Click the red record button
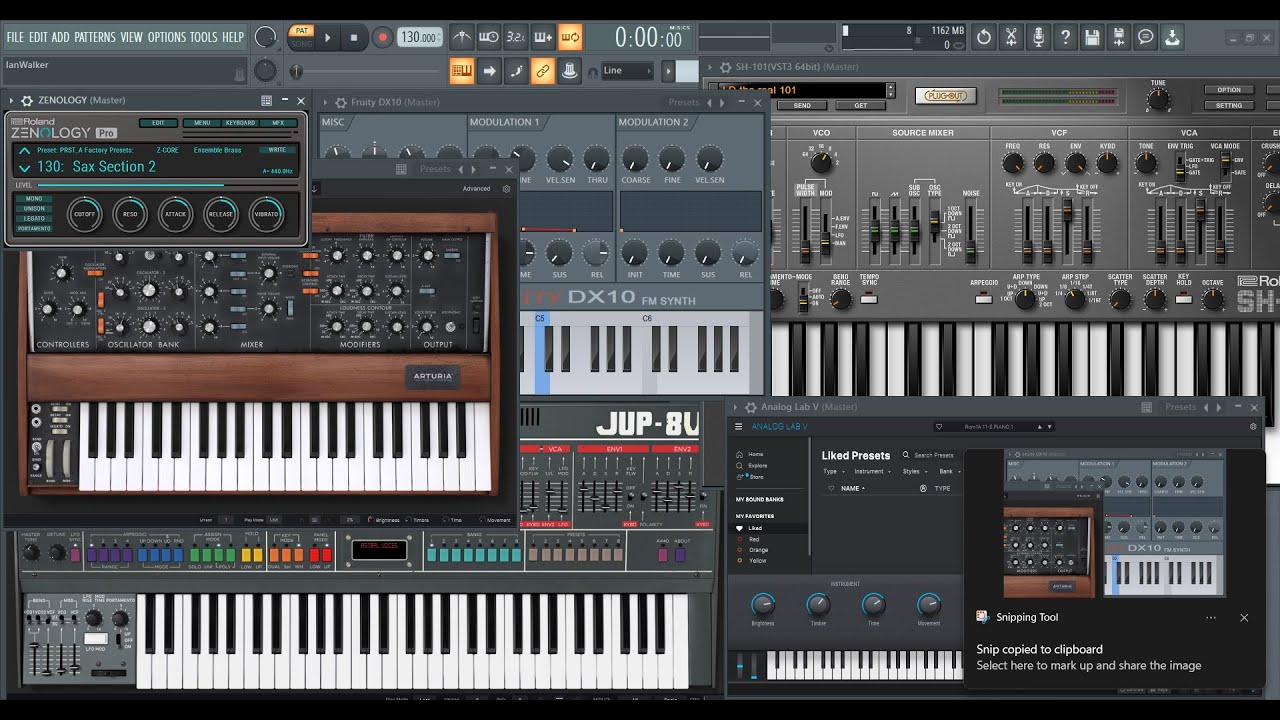This screenshot has height=720, width=1280. [x=382, y=38]
